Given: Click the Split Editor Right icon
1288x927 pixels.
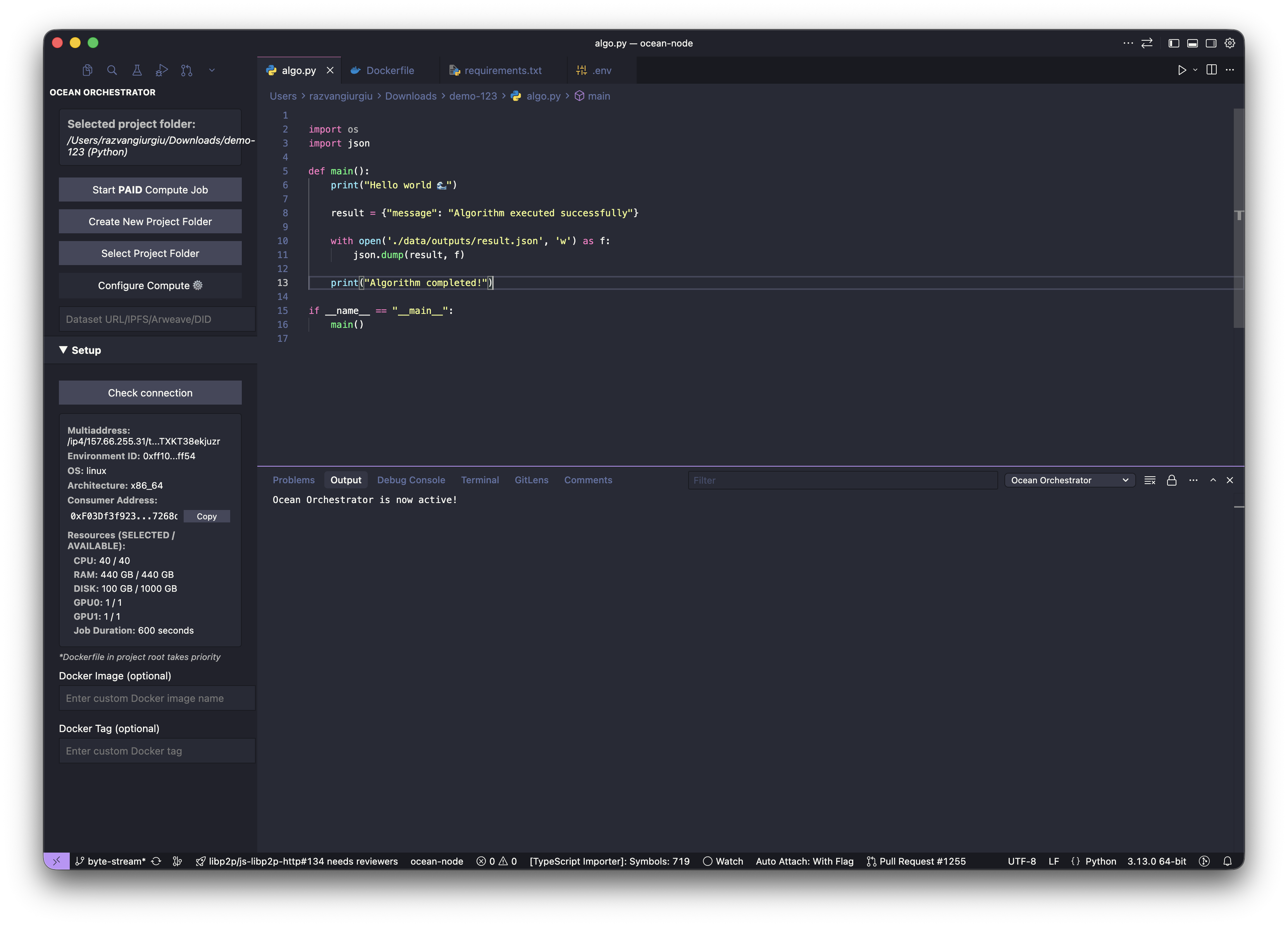Looking at the screenshot, I should click(x=1211, y=70).
